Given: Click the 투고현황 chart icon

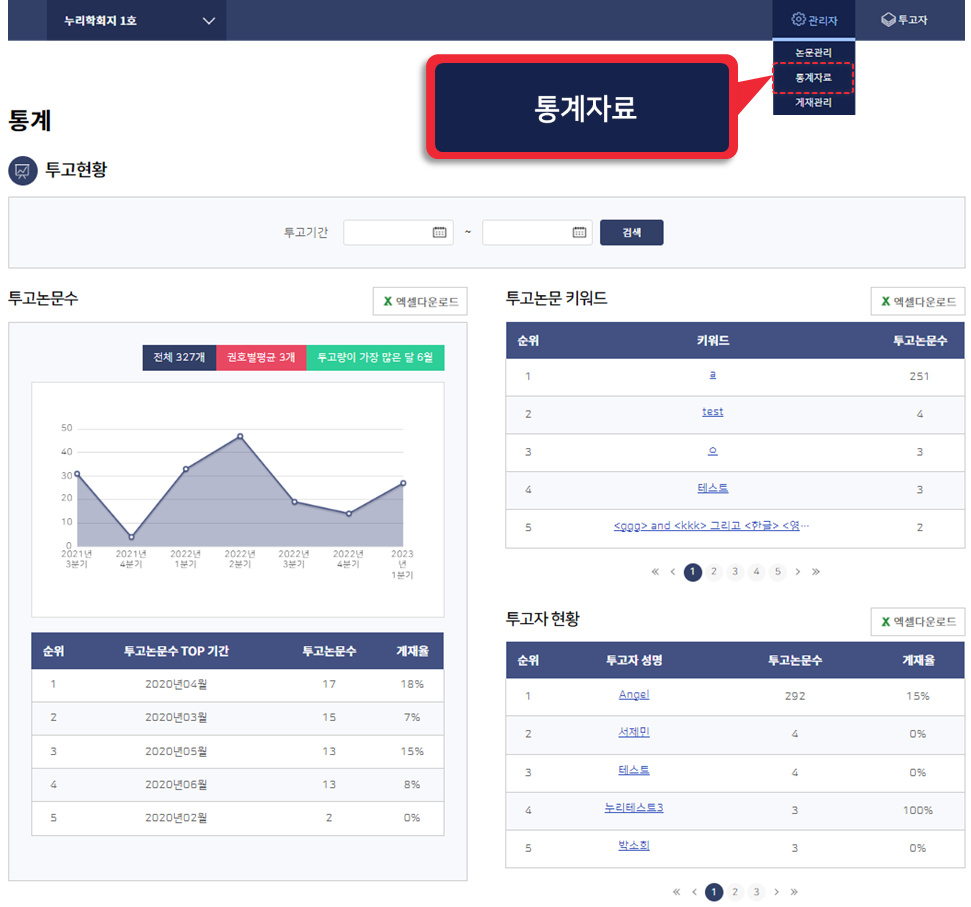Looking at the screenshot, I should (22, 170).
